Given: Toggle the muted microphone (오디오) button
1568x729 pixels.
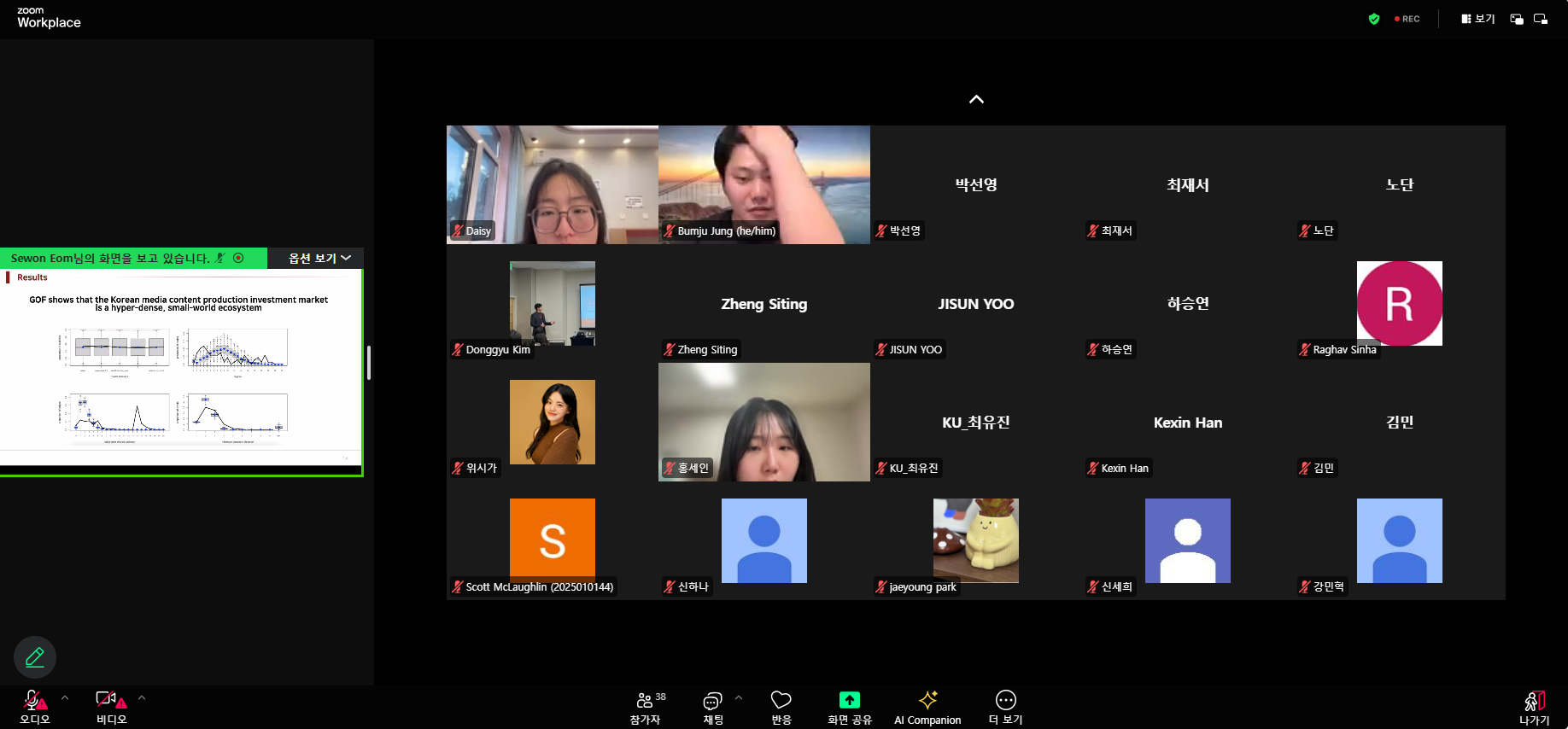Looking at the screenshot, I should point(34,706).
